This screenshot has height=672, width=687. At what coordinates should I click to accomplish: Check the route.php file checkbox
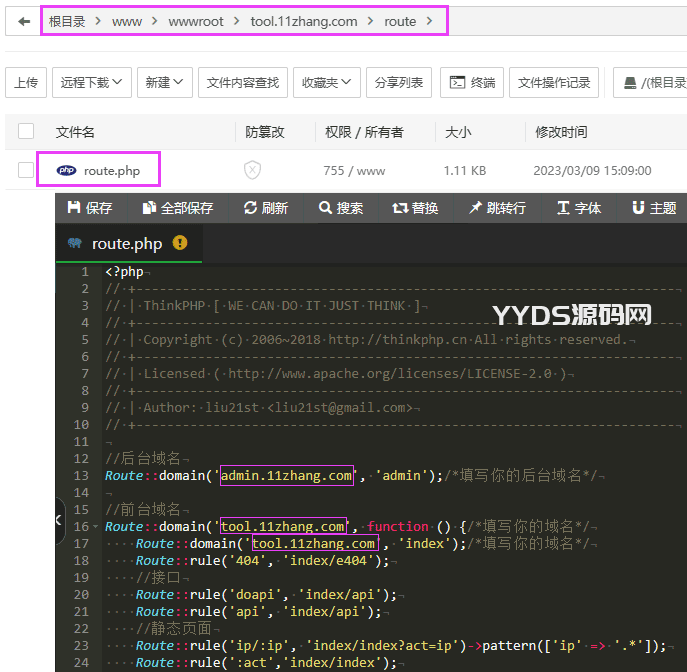tap(26, 171)
